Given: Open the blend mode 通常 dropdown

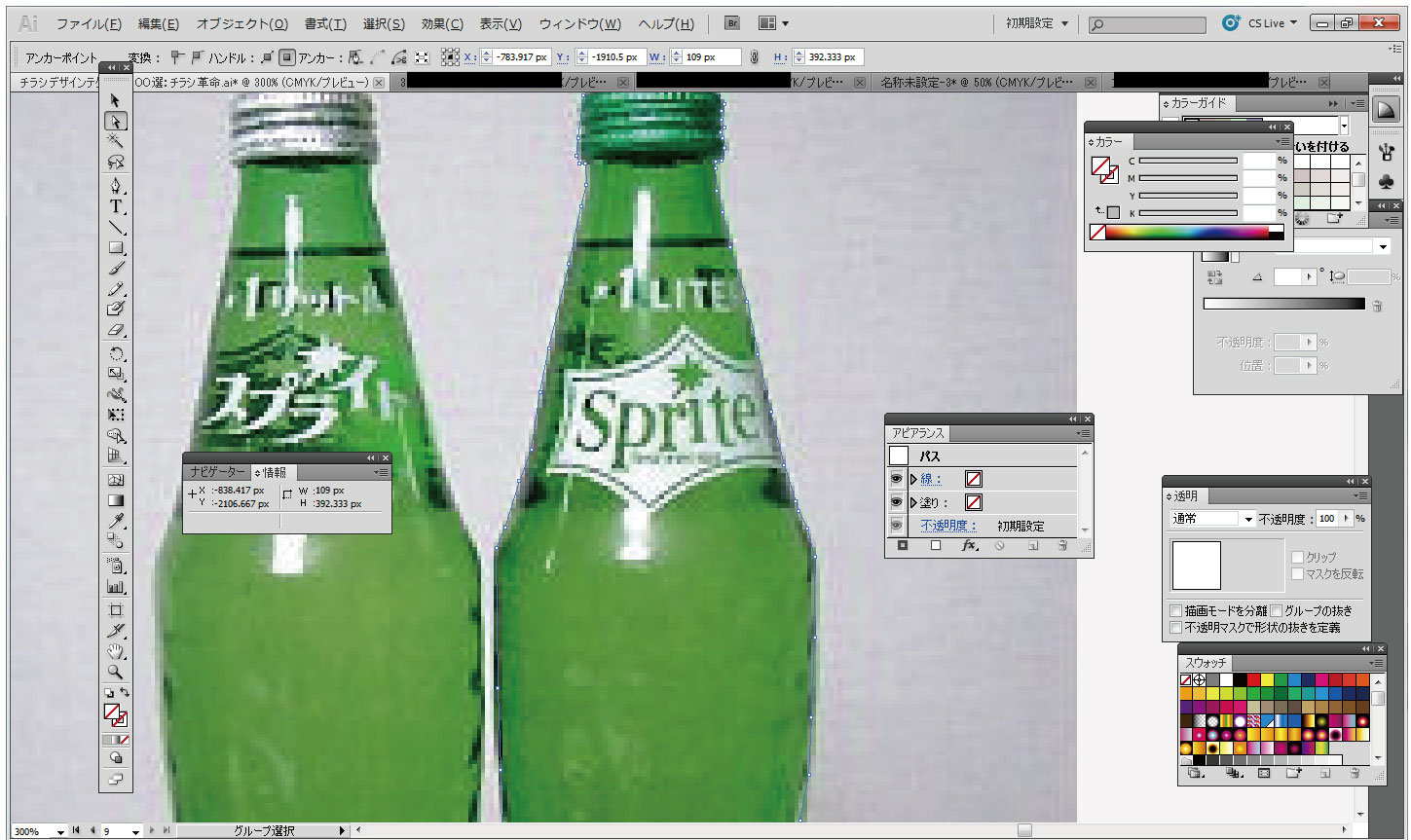Looking at the screenshot, I should pyautogui.click(x=1212, y=519).
